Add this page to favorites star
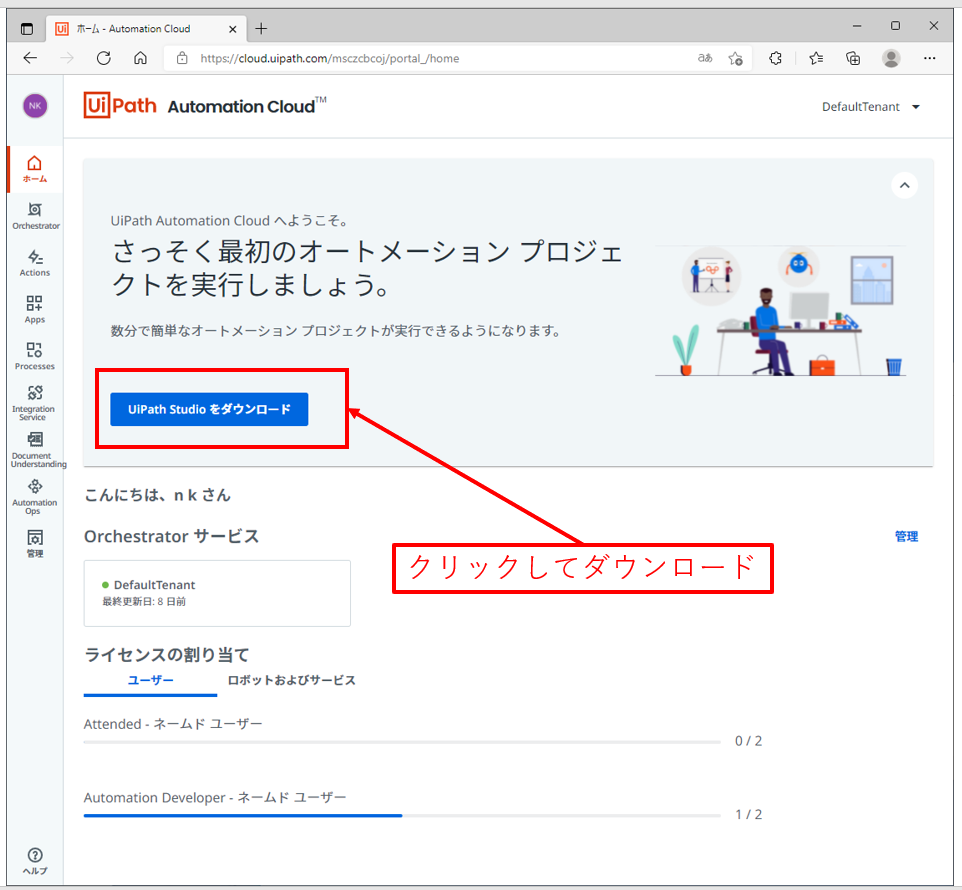 pos(736,58)
